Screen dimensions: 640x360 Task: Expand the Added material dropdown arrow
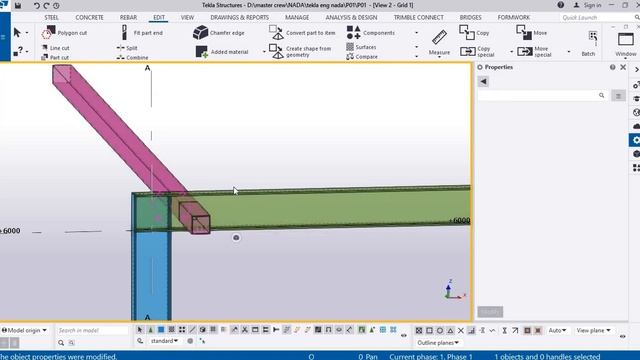pos(264,52)
